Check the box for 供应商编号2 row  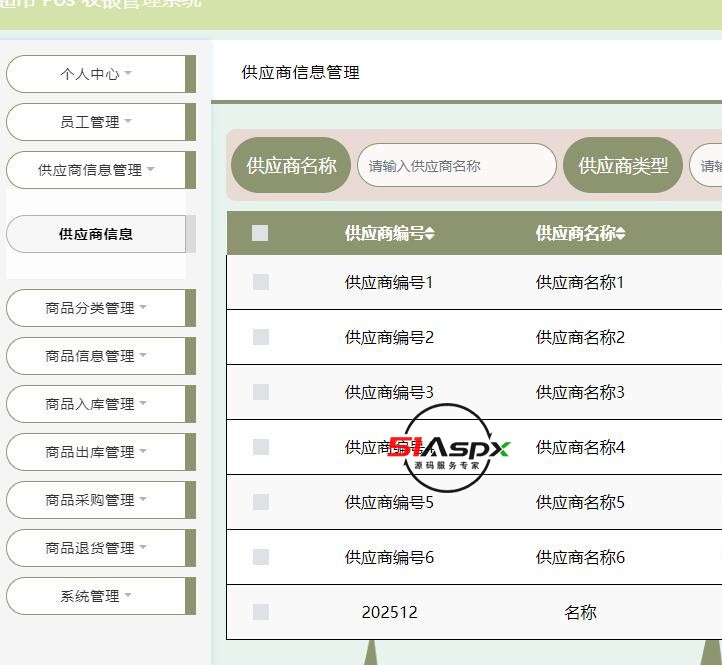pyautogui.click(x=261, y=337)
